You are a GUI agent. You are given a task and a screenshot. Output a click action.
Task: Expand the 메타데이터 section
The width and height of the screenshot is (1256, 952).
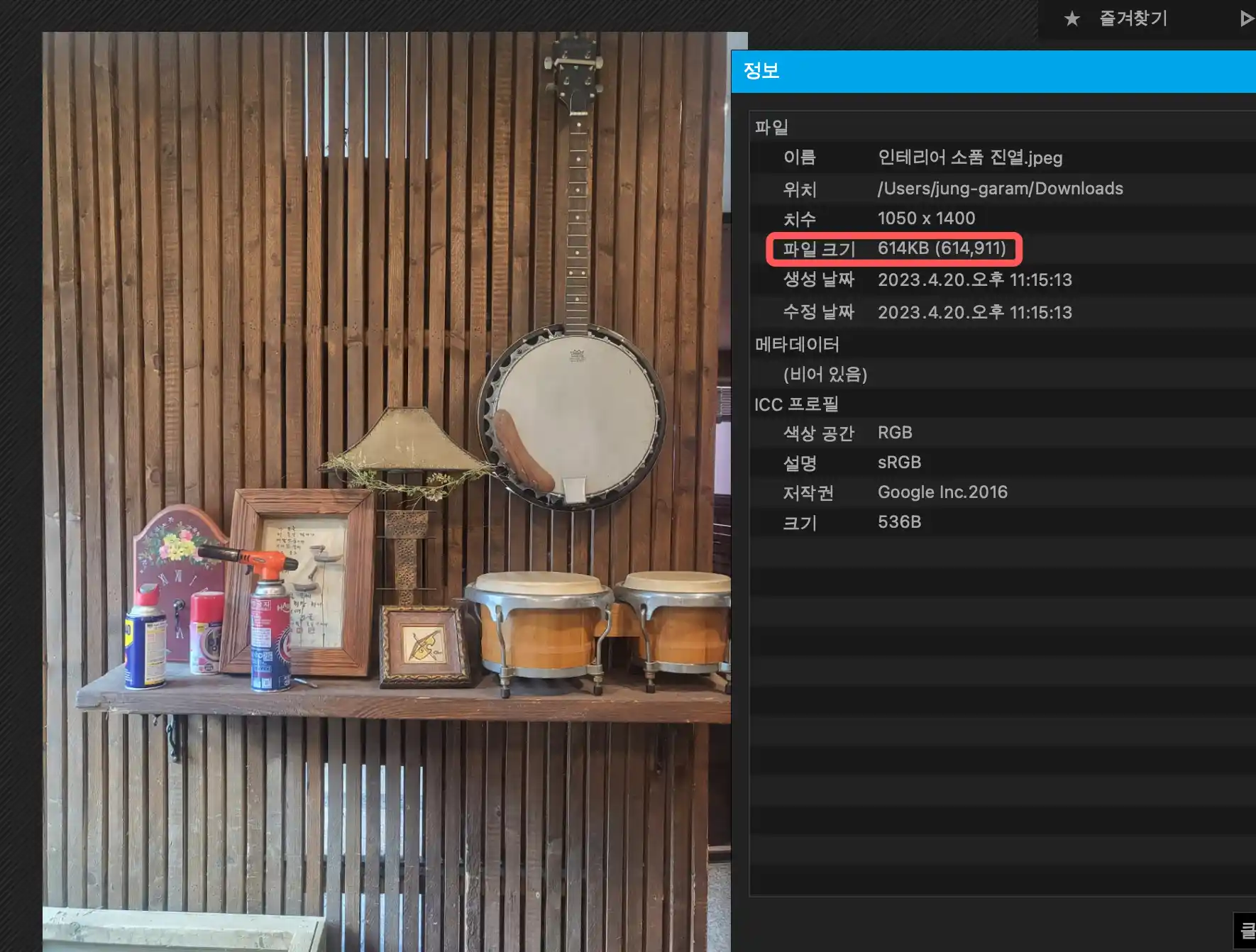pyautogui.click(x=796, y=345)
